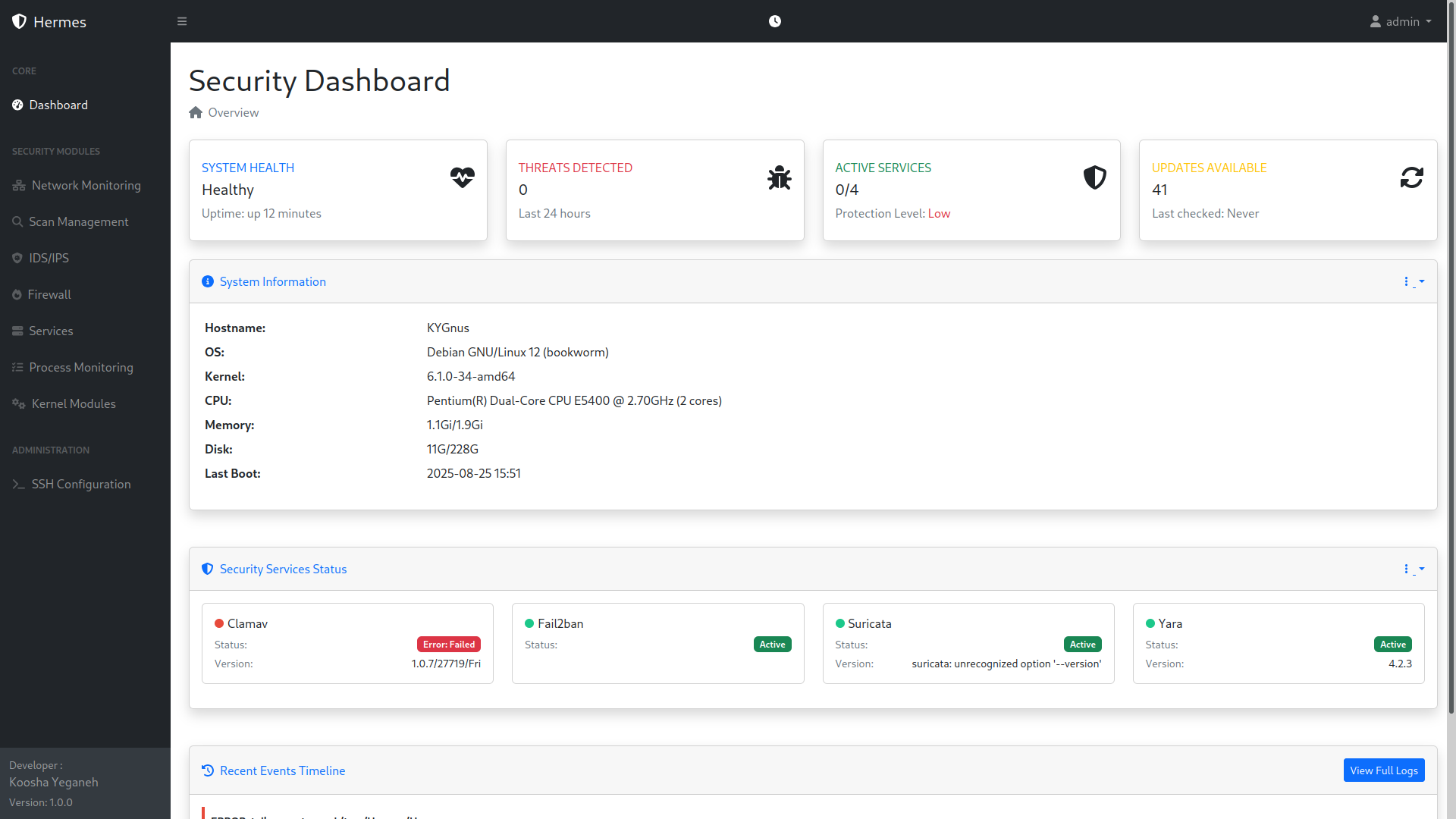Viewport: 1456px width, 819px height.
Task: Toggle the sidebar with the hamburger icon
Action: (x=182, y=21)
